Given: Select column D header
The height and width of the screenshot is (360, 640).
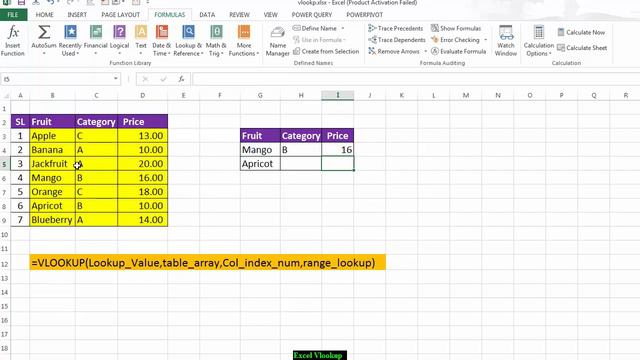Looking at the screenshot, I should [x=142, y=95].
